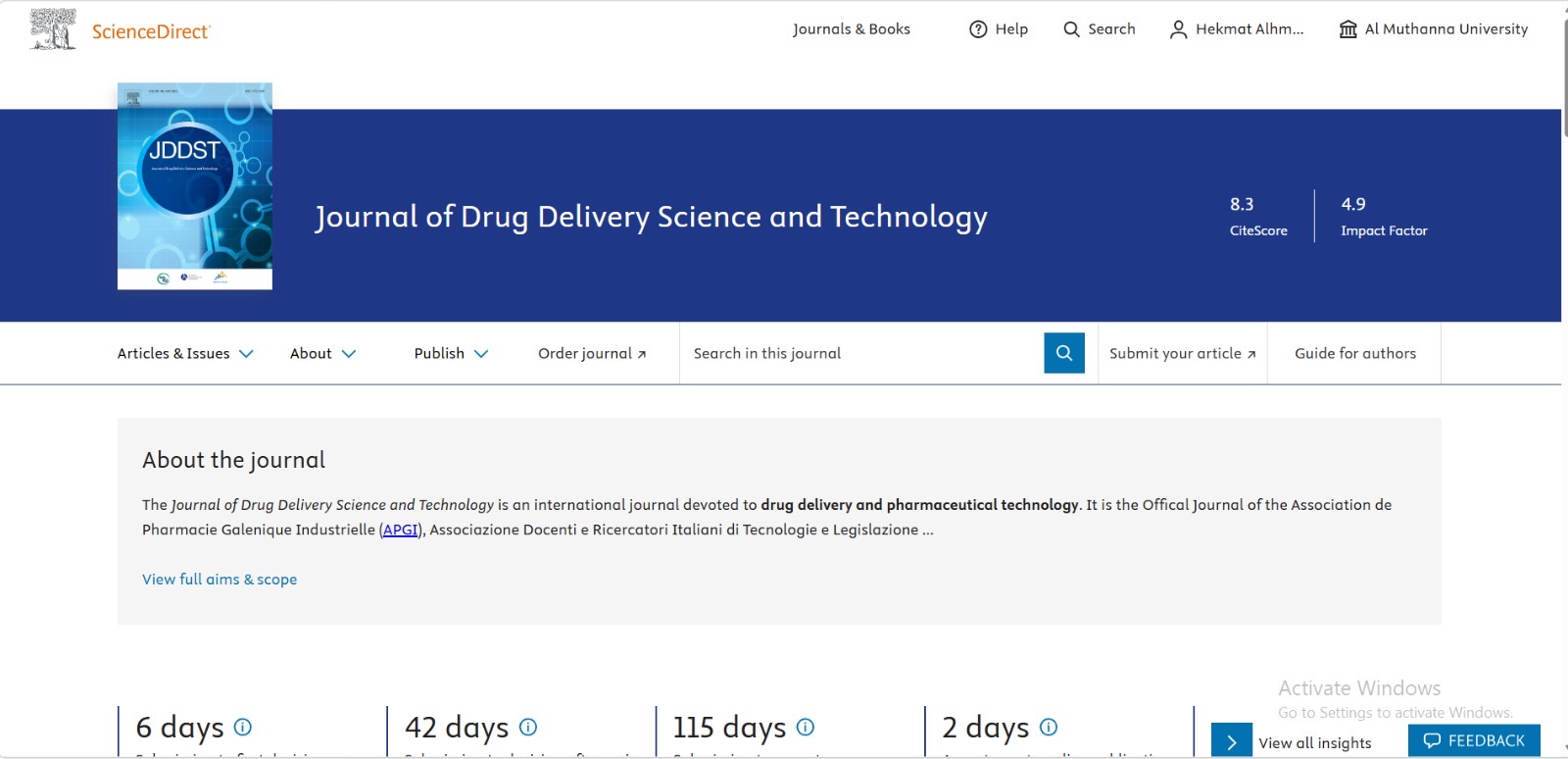Screen dimensions: 1568x759
Task: Click into Search in this journal field
Action: click(x=862, y=353)
